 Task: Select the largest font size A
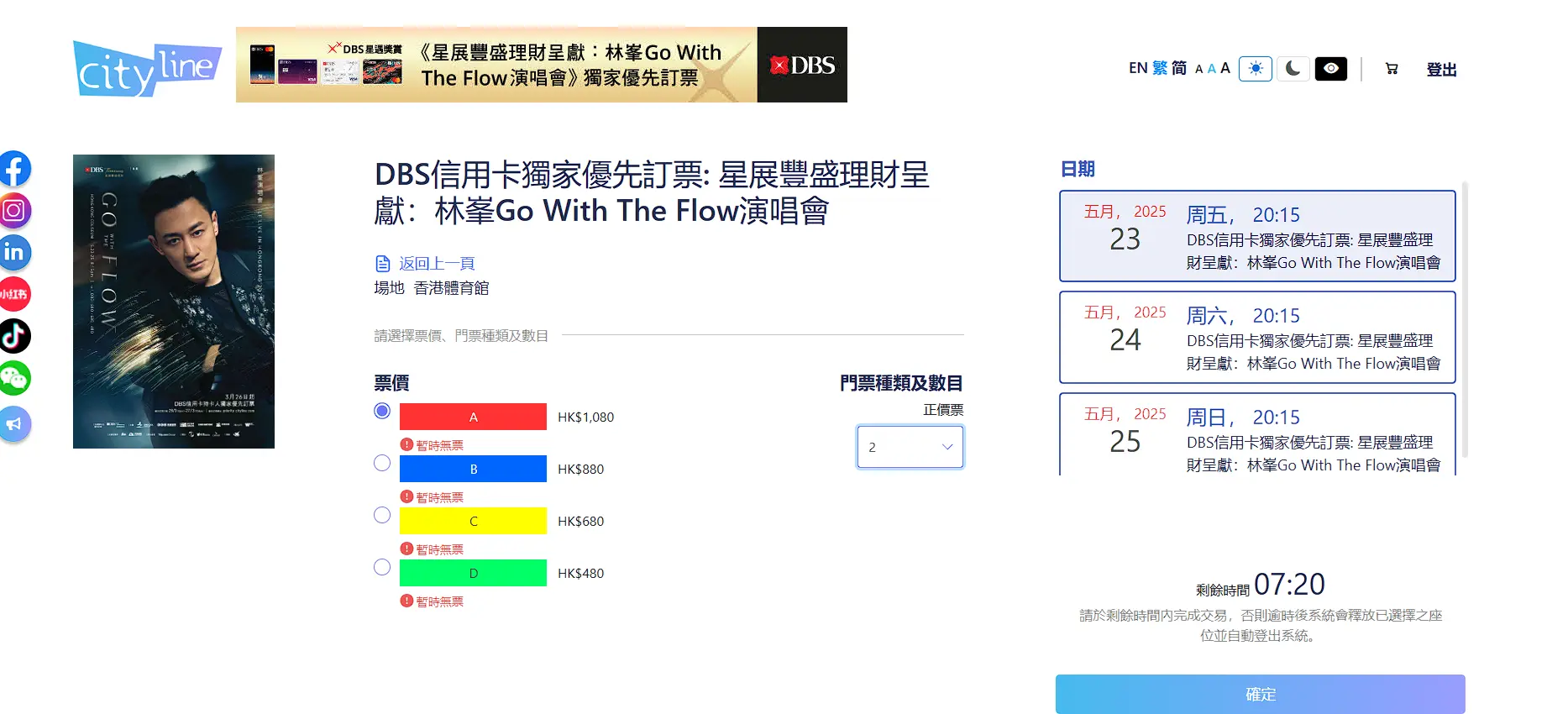[1225, 68]
